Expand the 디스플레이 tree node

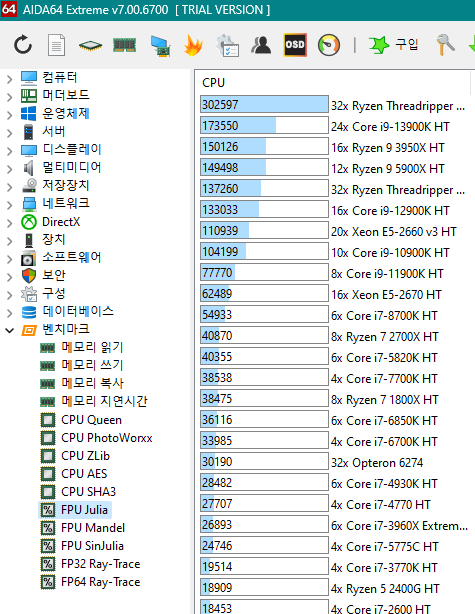pyautogui.click(x=9, y=151)
